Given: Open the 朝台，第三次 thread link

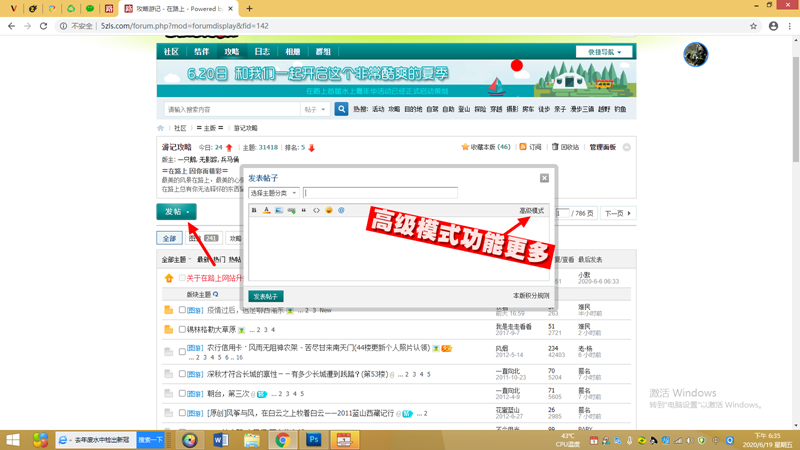Looking at the screenshot, I should (228, 394).
